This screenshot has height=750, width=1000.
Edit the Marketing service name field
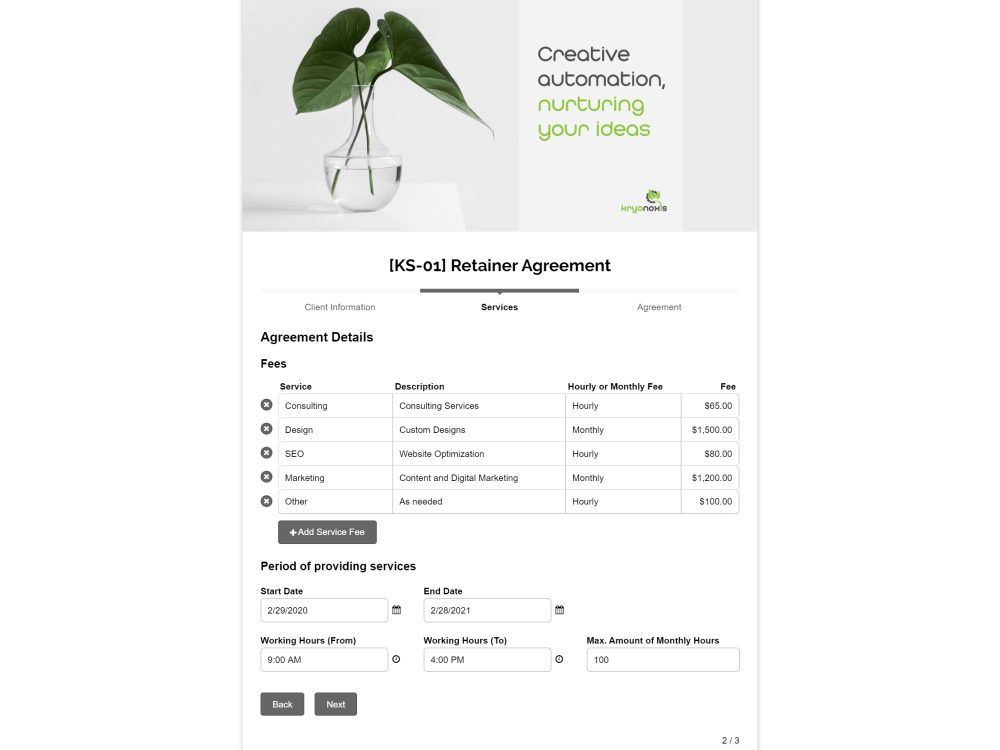(335, 478)
